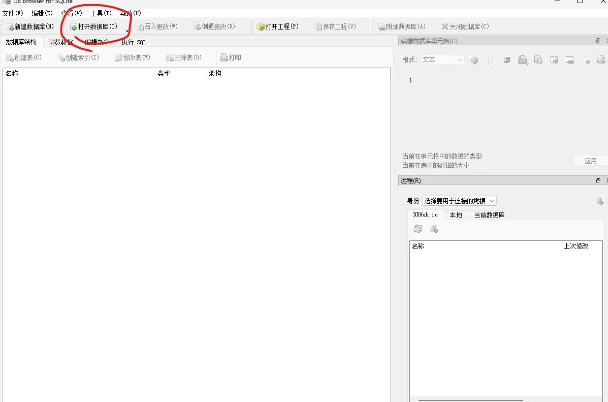The height and width of the screenshot is (402, 608).
Task: Click the refresh icon under the DBHub.io tab
Action: point(418,229)
